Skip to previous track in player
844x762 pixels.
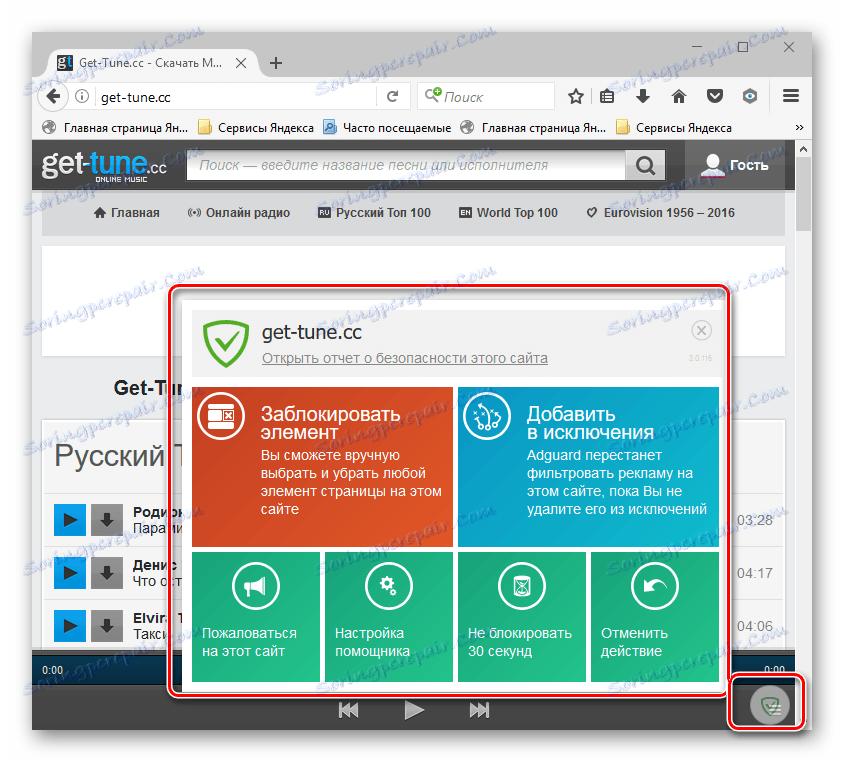coord(348,710)
